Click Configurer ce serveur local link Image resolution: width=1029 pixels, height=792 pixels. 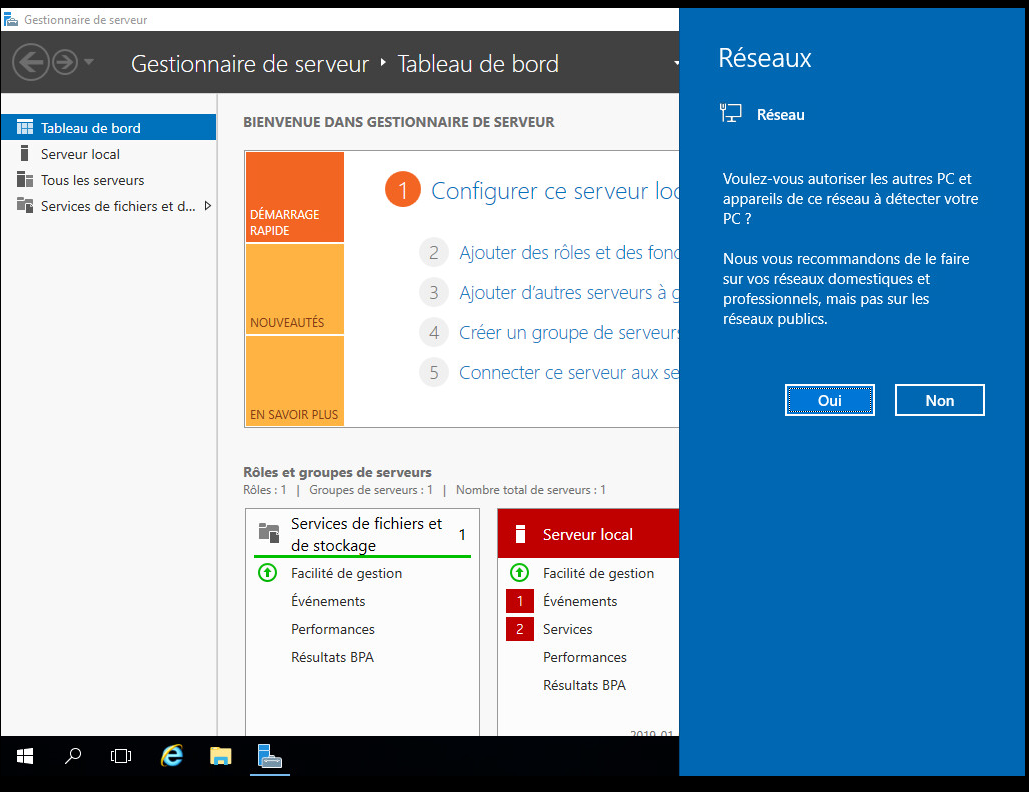pyautogui.click(x=555, y=190)
